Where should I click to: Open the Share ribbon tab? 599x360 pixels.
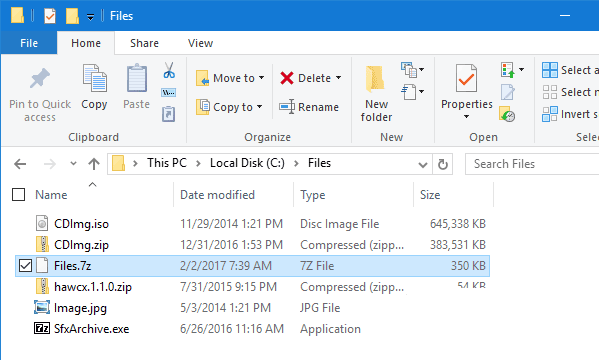click(x=144, y=43)
